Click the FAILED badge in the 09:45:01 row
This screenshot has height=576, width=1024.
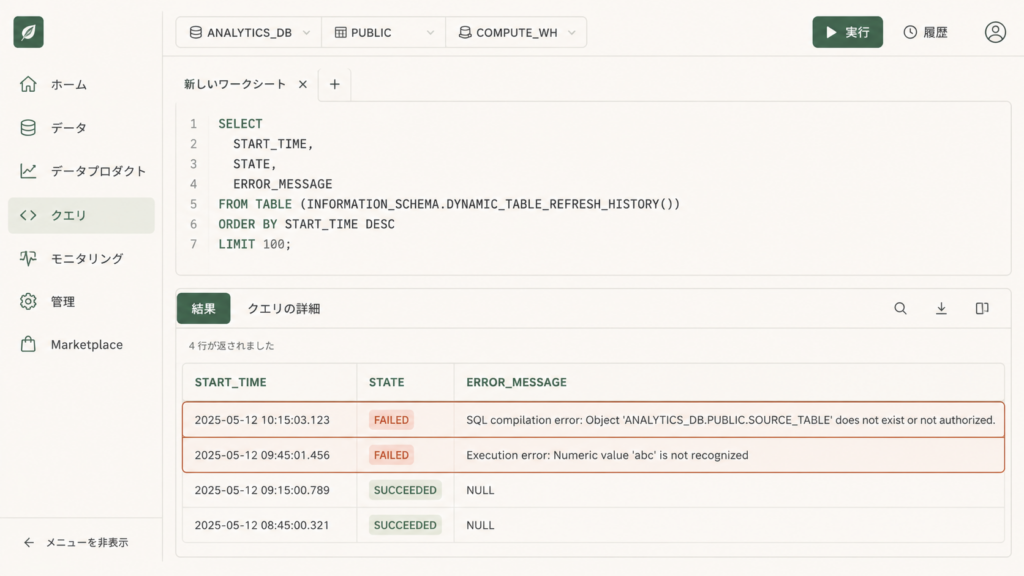click(x=391, y=455)
